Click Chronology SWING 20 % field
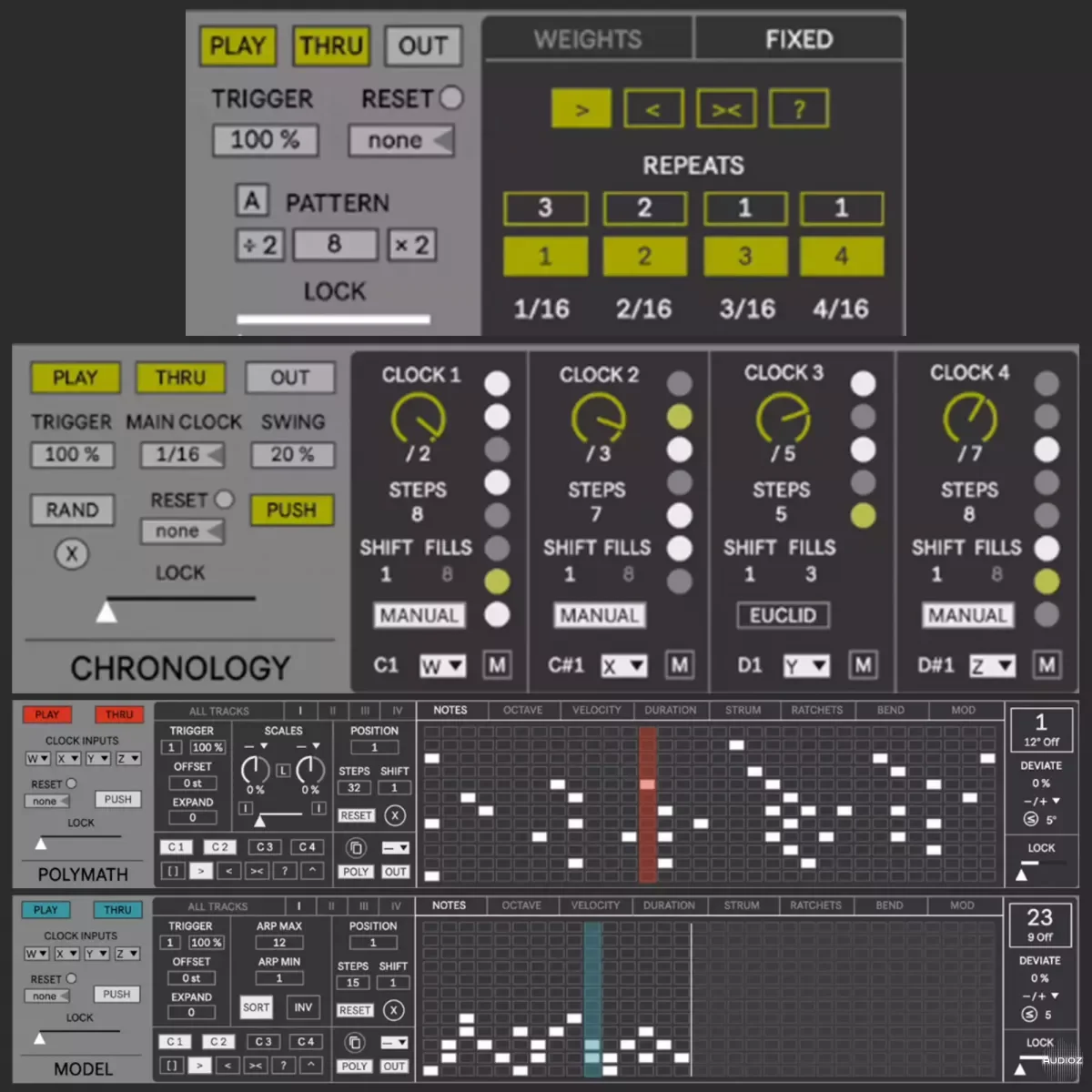 pos(292,454)
